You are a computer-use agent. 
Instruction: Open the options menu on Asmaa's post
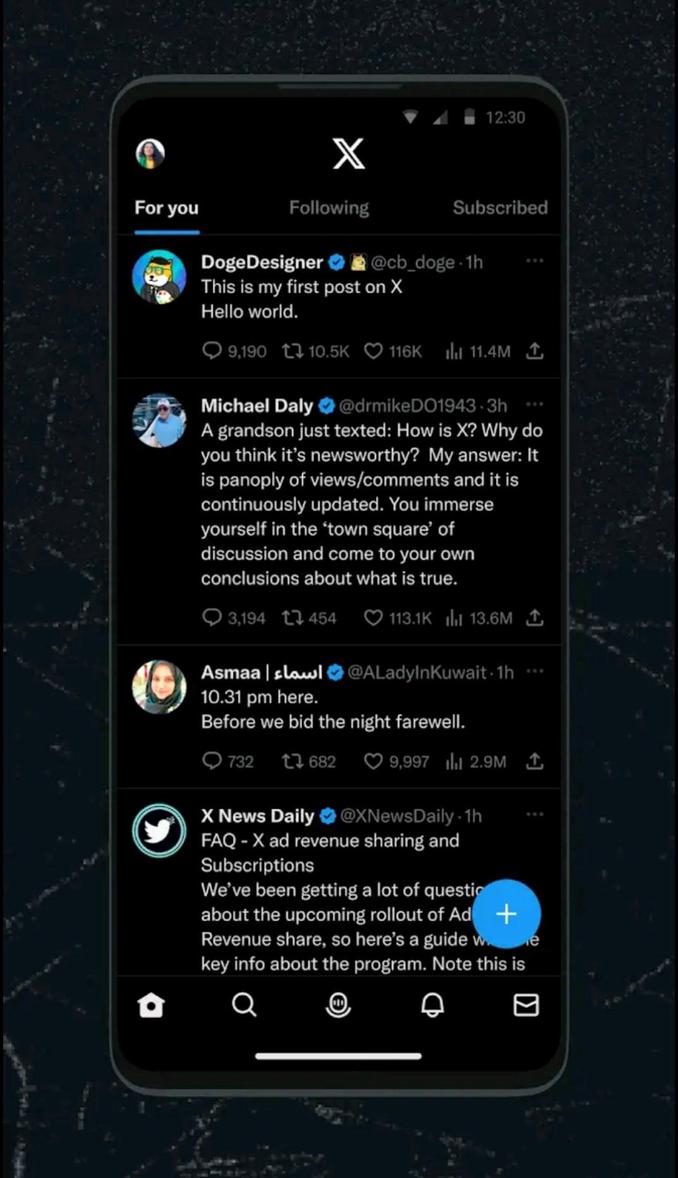(534, 672)
